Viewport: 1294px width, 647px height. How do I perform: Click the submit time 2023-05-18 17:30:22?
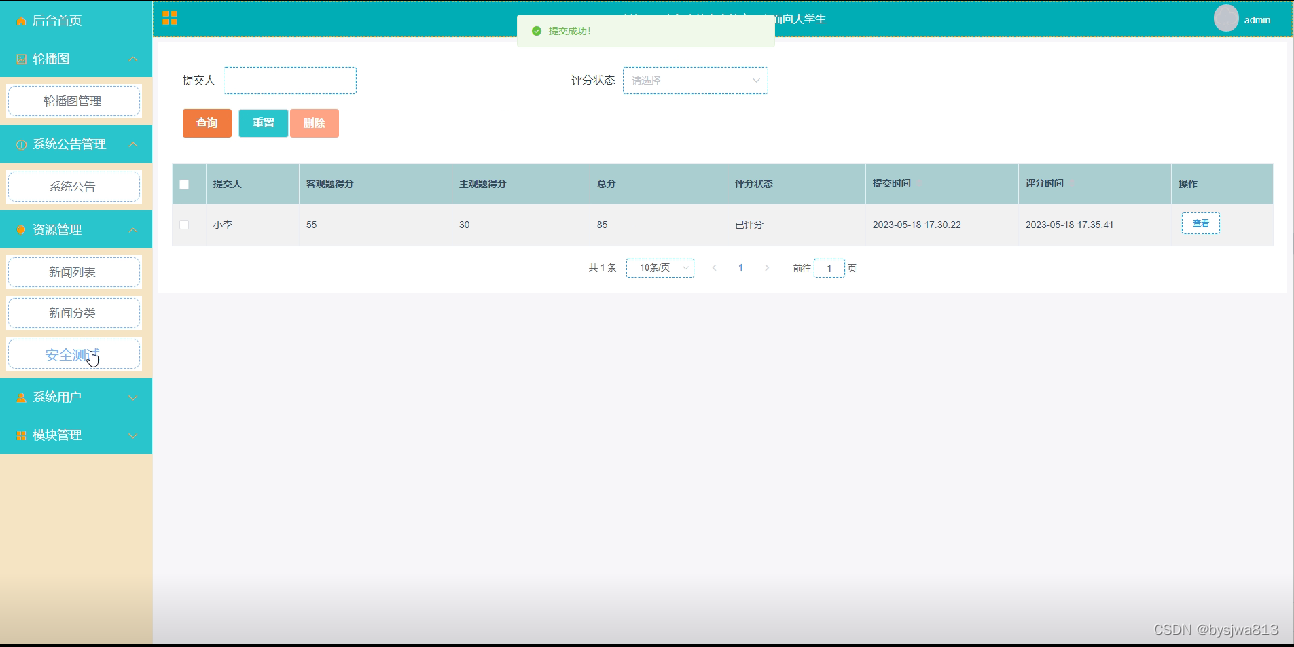(x=916, y=225)
